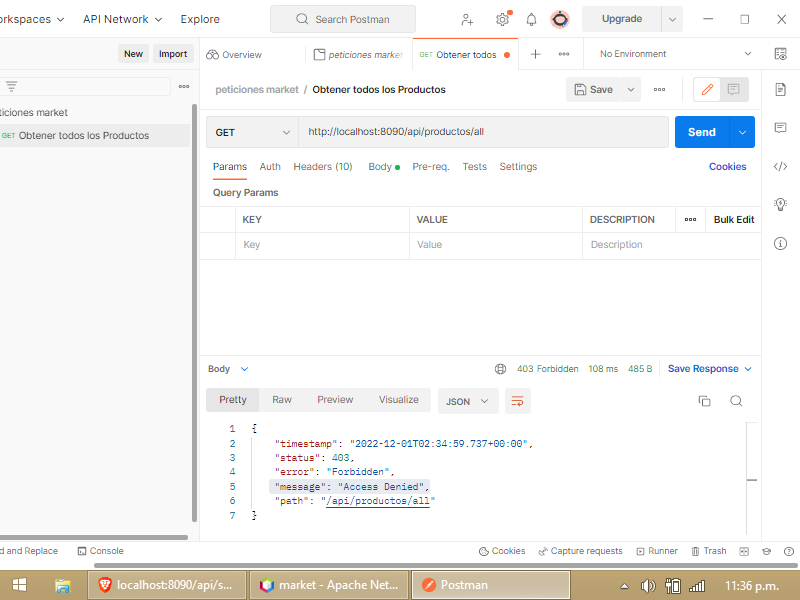Click the New button

(133, 54)
